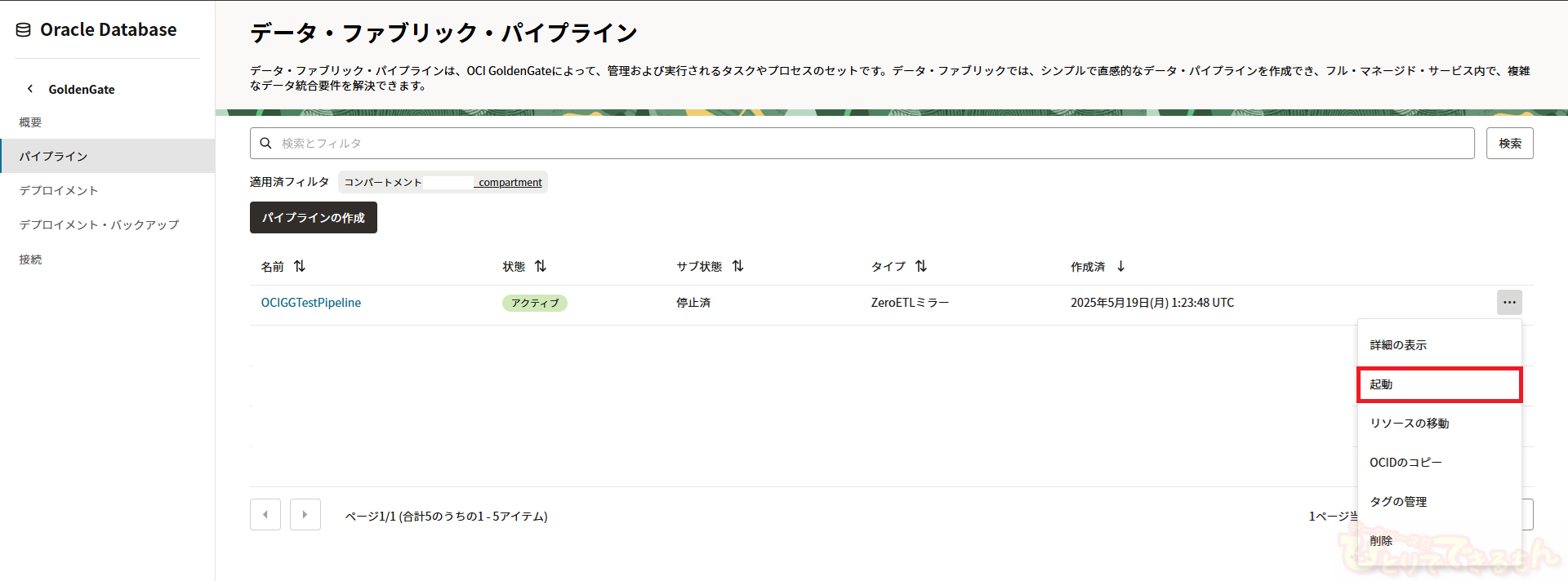This screenshot has width=1568, height=581.
Task: Click the magnifier icon in search field
Action: point(265,144)
